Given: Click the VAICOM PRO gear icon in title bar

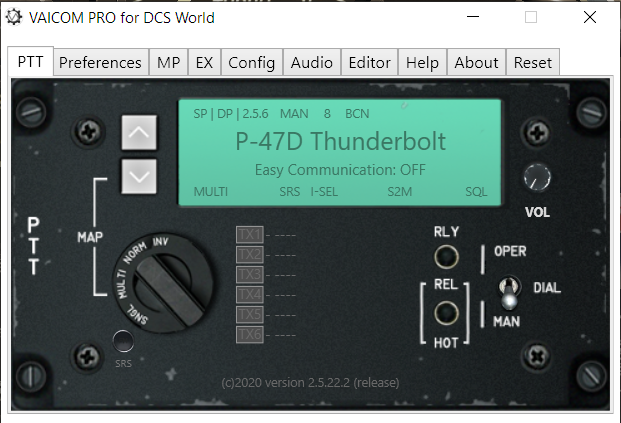Looking at the screenshot, I should click(x=14, y=17).
